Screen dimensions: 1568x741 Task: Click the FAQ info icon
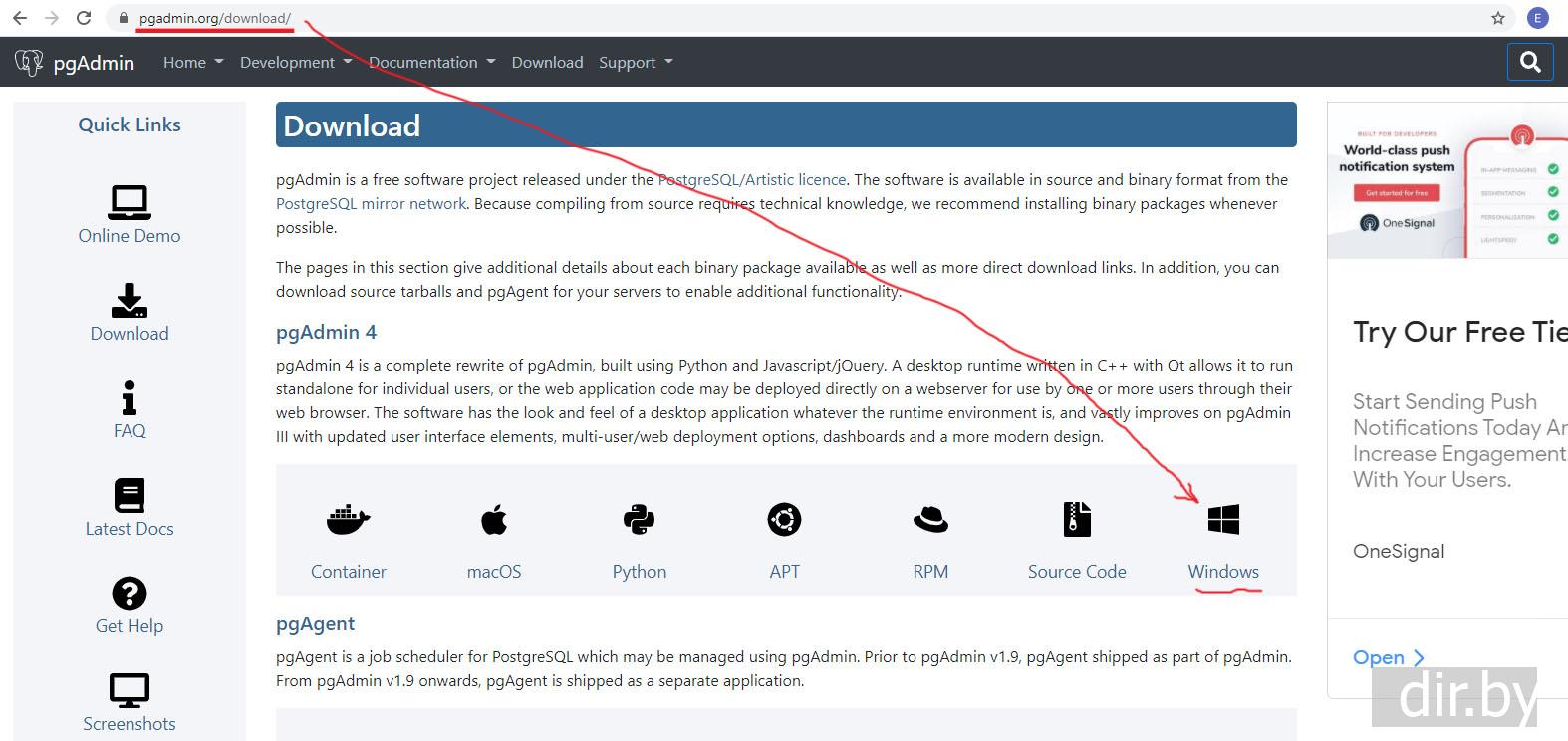pyautogui.click(x=130, y=397)
